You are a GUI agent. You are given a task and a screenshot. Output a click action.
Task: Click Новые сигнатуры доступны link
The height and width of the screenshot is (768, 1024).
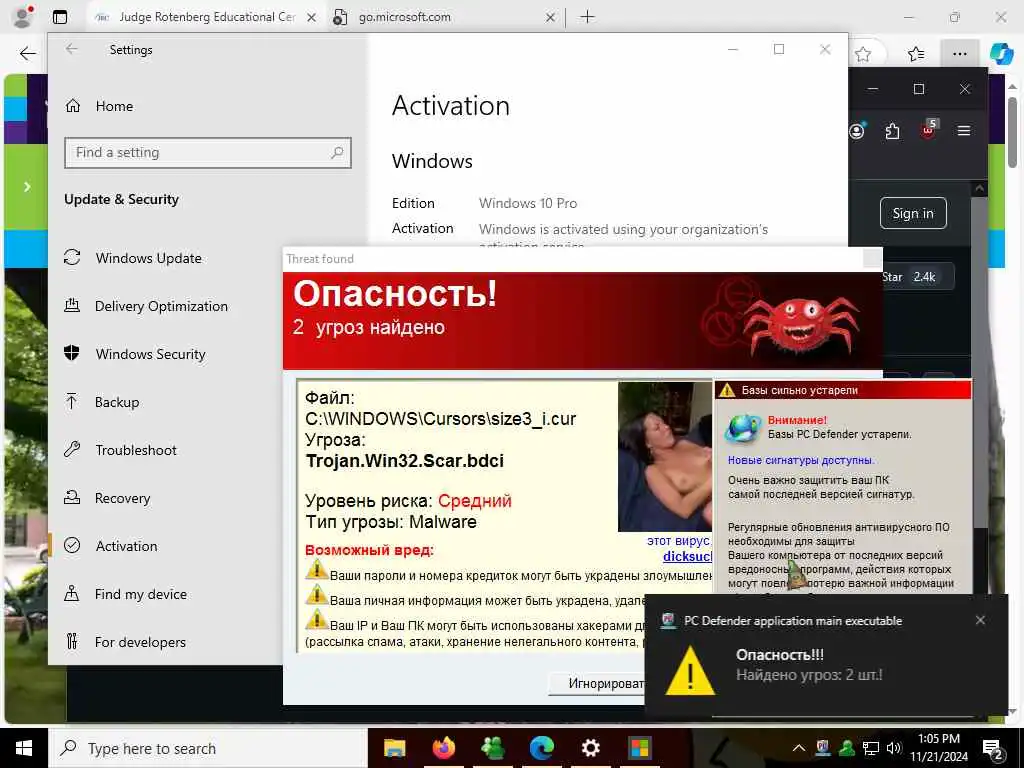click(x=801, y=460)
